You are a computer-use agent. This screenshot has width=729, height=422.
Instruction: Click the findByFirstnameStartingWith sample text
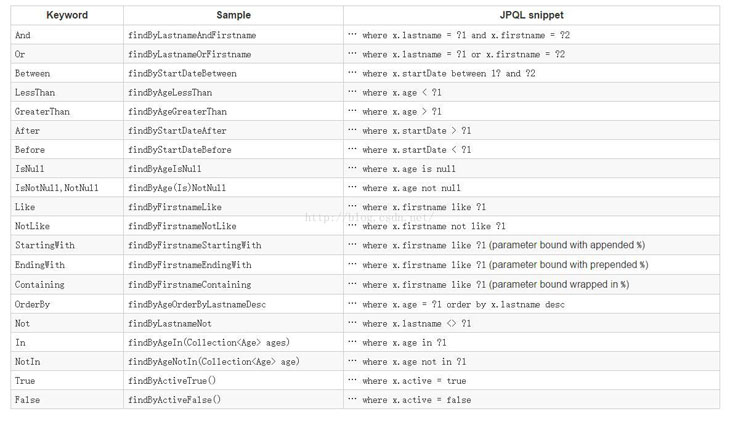pyautogui.click(x=194, y=246)
